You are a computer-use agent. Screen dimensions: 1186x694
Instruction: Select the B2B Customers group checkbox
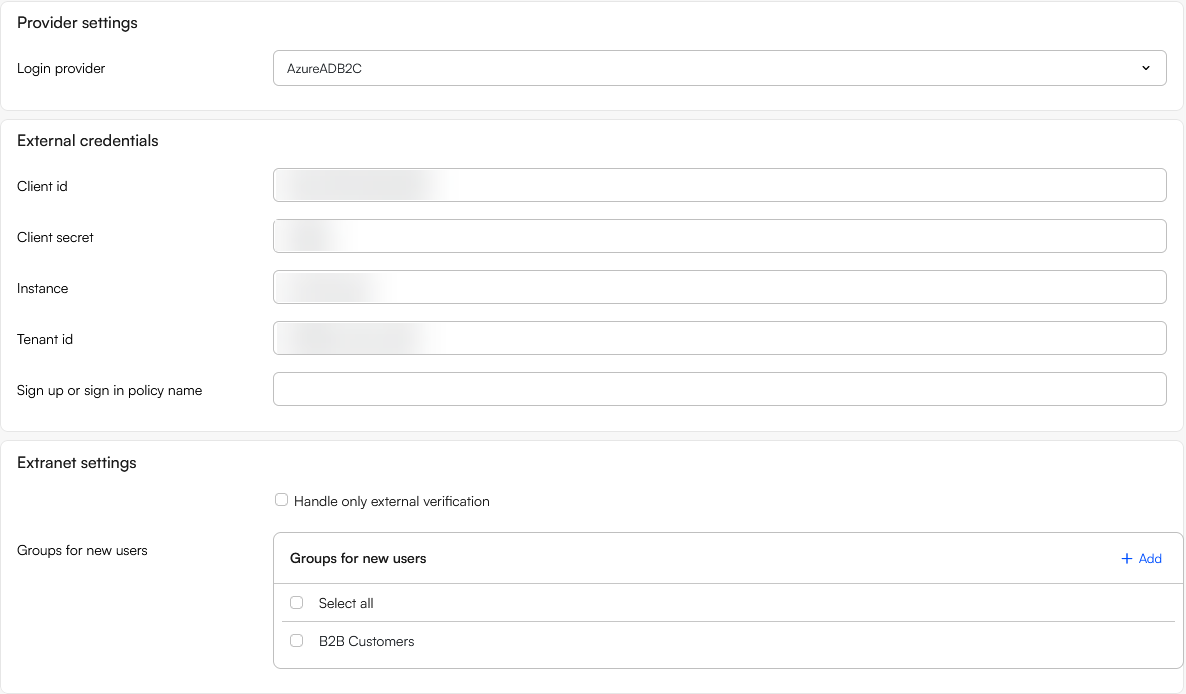click(x=296, y=640)
